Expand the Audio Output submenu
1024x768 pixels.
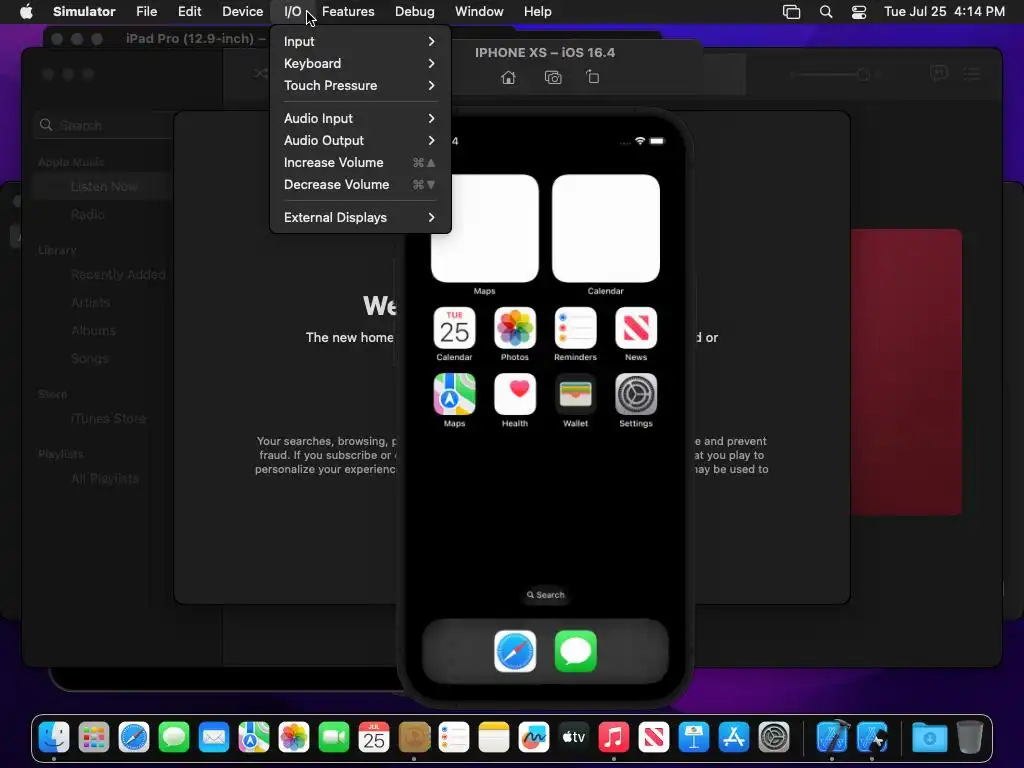pos(360,140)
